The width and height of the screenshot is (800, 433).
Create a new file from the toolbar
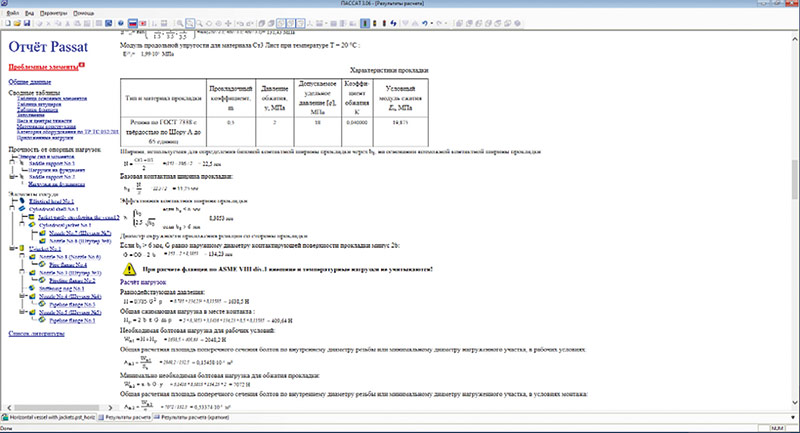pos(7,23)
